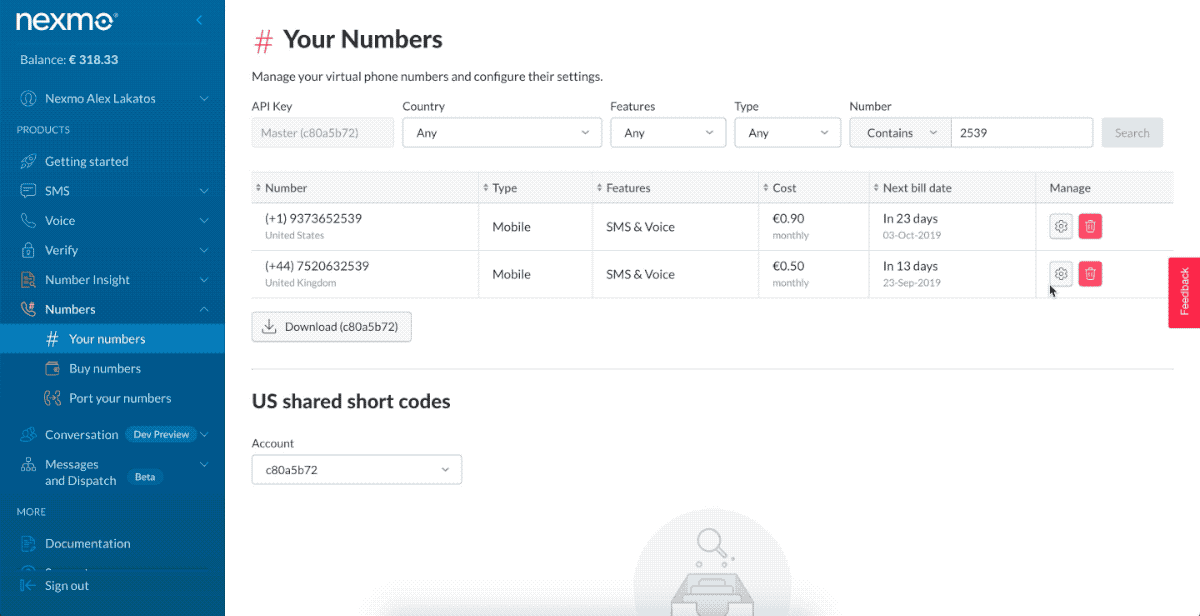Open settings for the US number
This screenshot has width=1200, height=616.
(1060, 226)
